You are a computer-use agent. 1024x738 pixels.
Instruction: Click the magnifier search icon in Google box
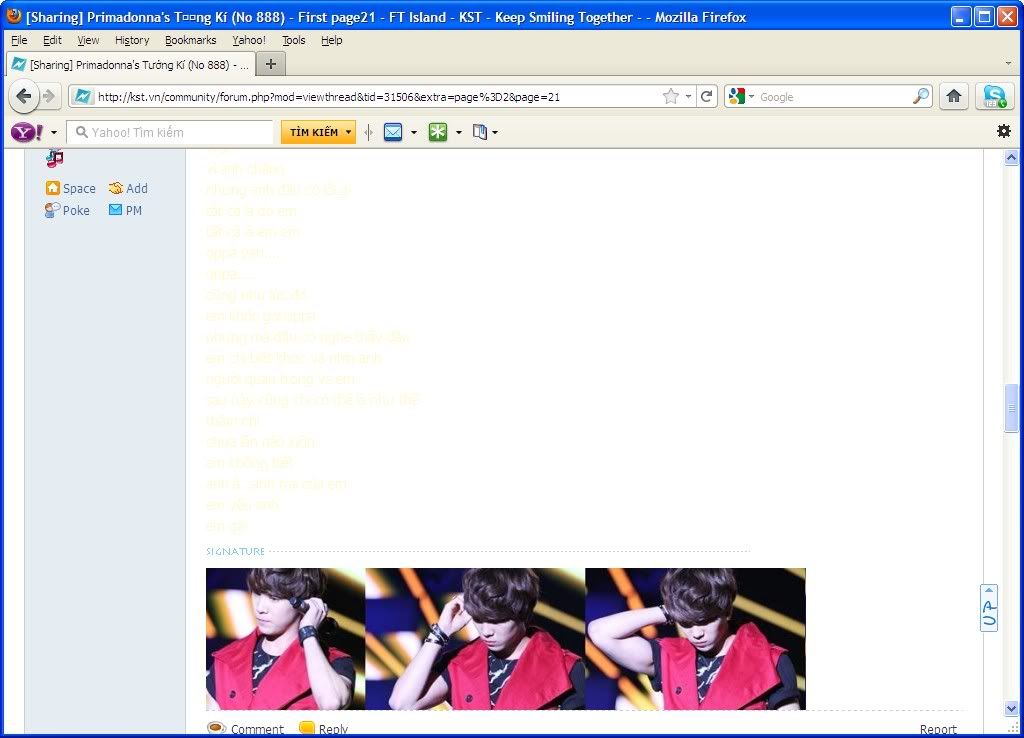[920, 97]
